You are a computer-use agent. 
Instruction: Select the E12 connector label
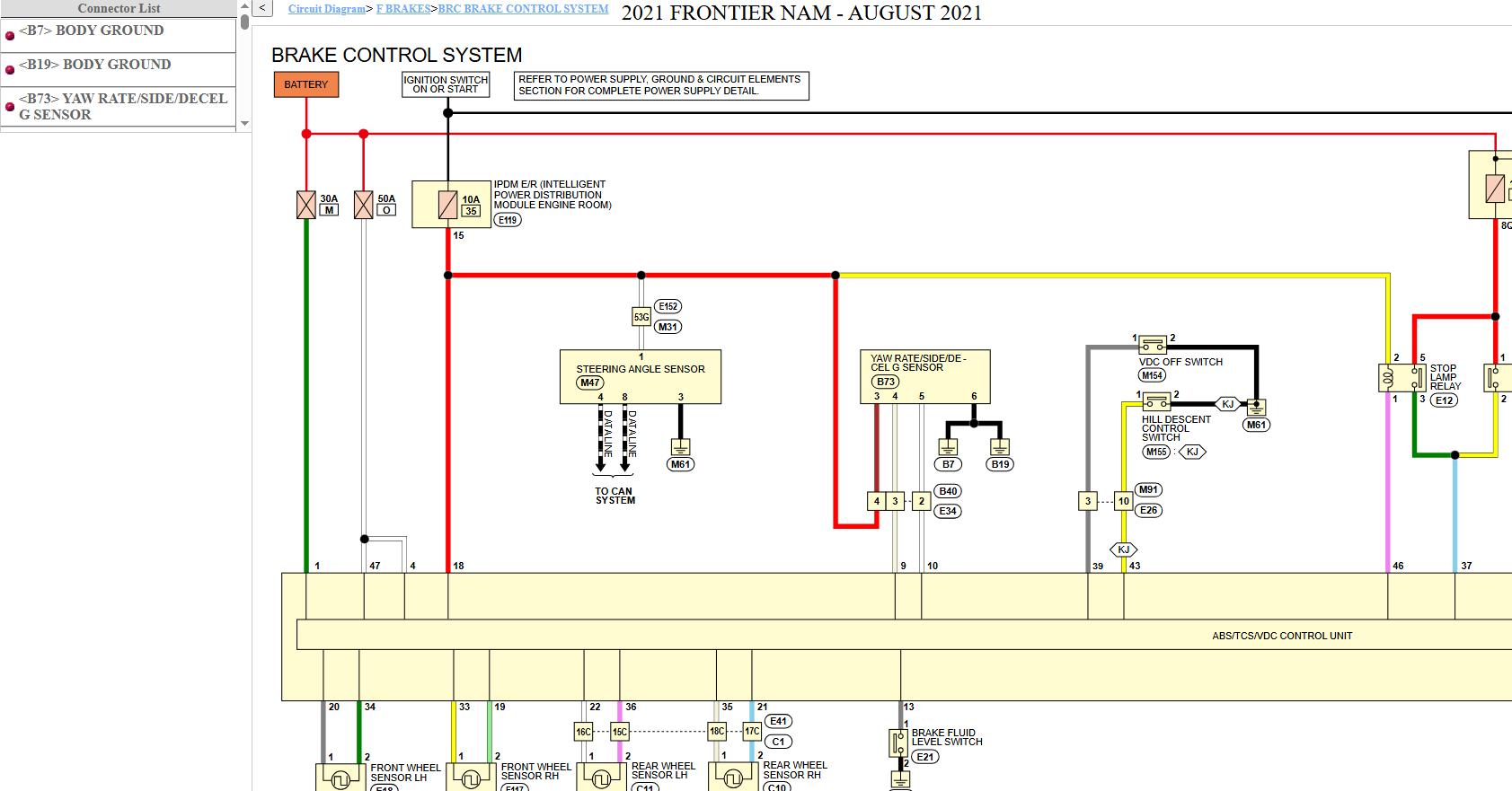point(1444,400)
